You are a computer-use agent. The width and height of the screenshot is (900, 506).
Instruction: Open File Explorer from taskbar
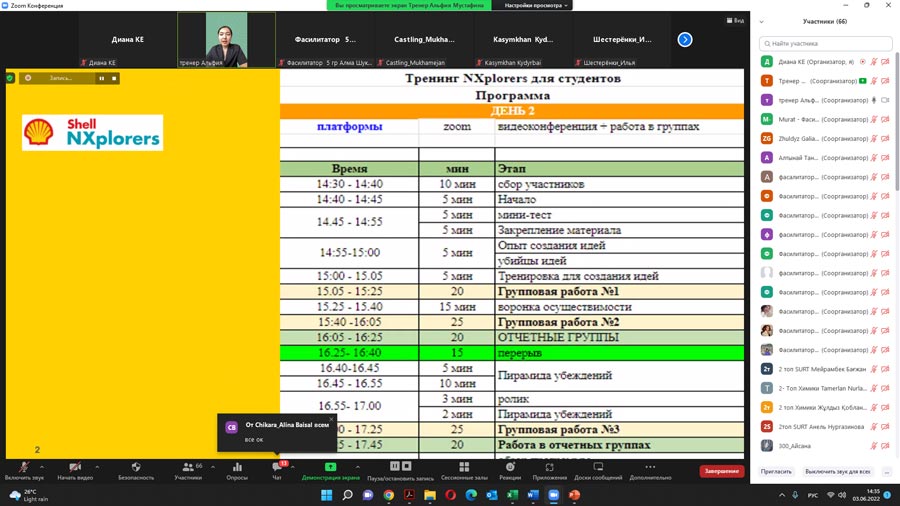point(430,495)
